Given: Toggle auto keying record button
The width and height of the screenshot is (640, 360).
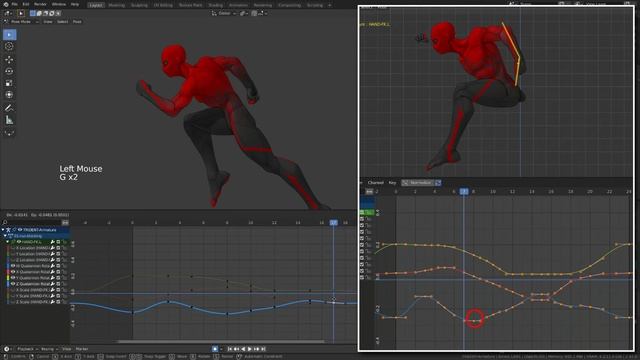Looking at the screenshot, I should tap(215, 349).
